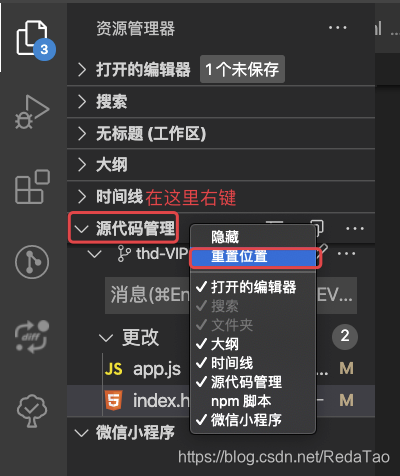Viewport: 400px width, 476px height.
Task: Open the Explorer files icon in activity bar
Action: click(x=33, y=38)
